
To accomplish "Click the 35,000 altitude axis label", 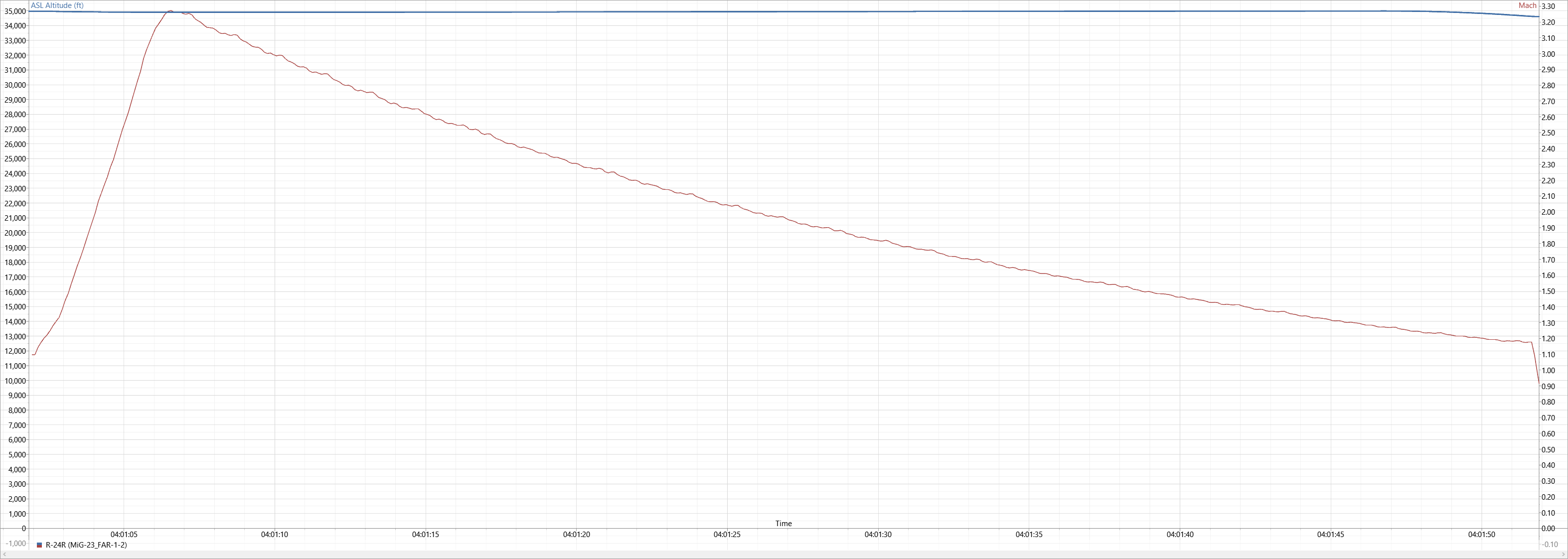I will tap(14, 11).
